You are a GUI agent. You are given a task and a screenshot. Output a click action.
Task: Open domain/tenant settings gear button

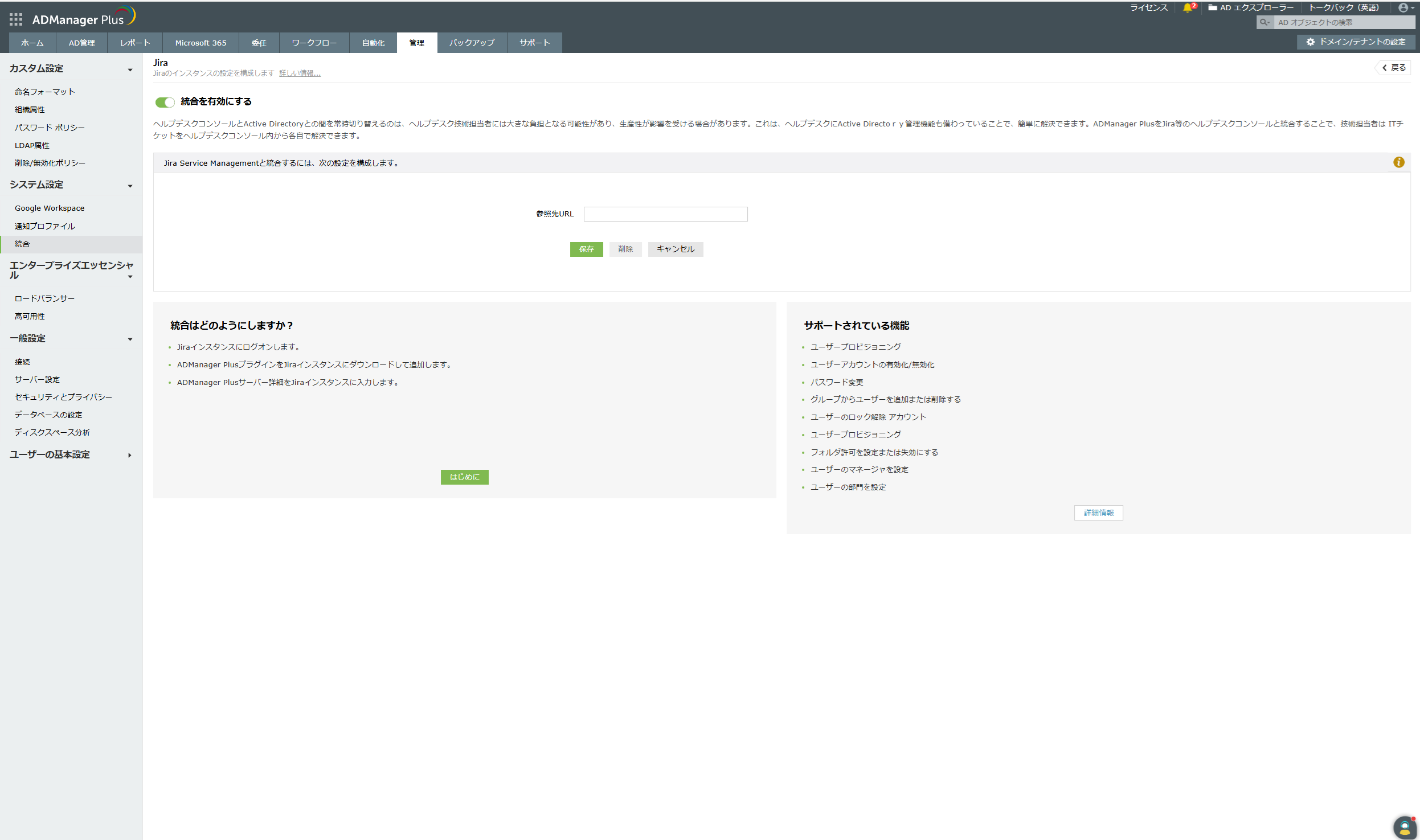(1356, 42)
